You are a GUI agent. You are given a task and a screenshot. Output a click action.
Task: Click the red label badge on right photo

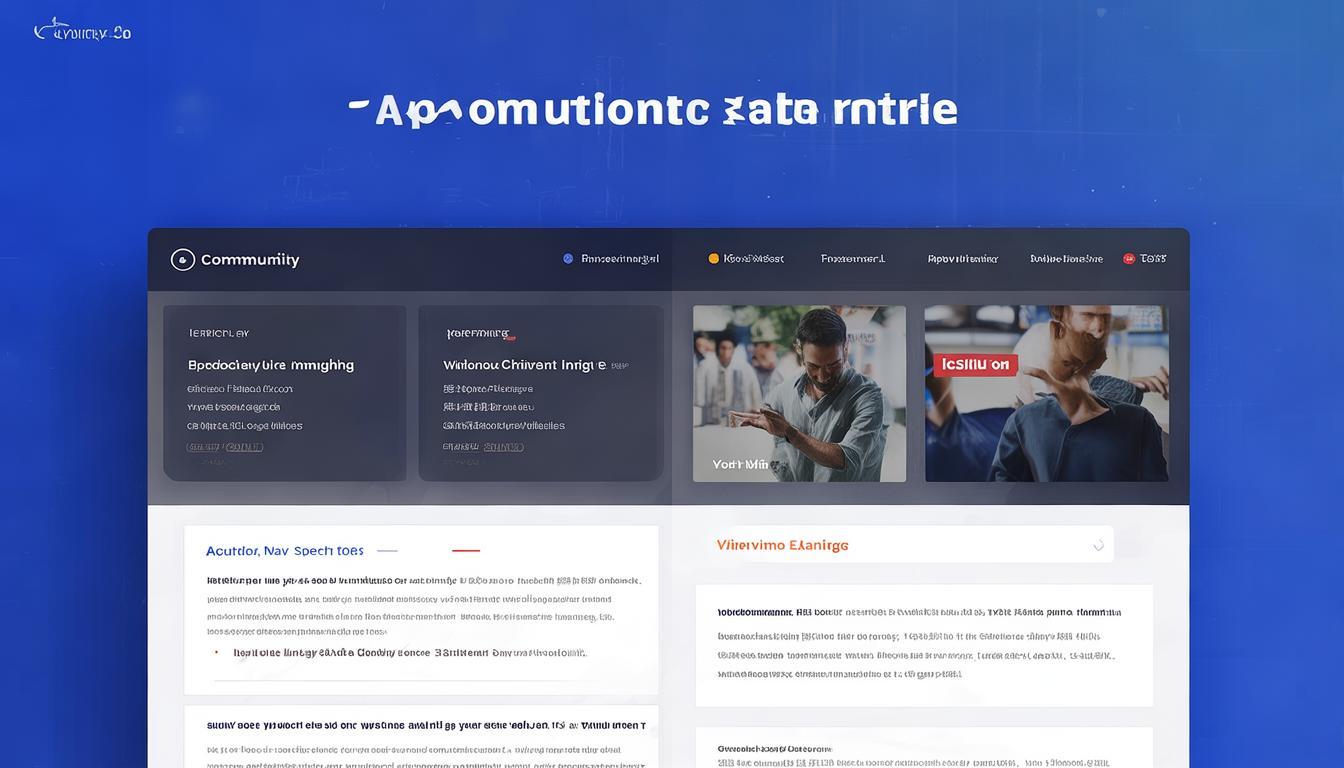[975, 365]
